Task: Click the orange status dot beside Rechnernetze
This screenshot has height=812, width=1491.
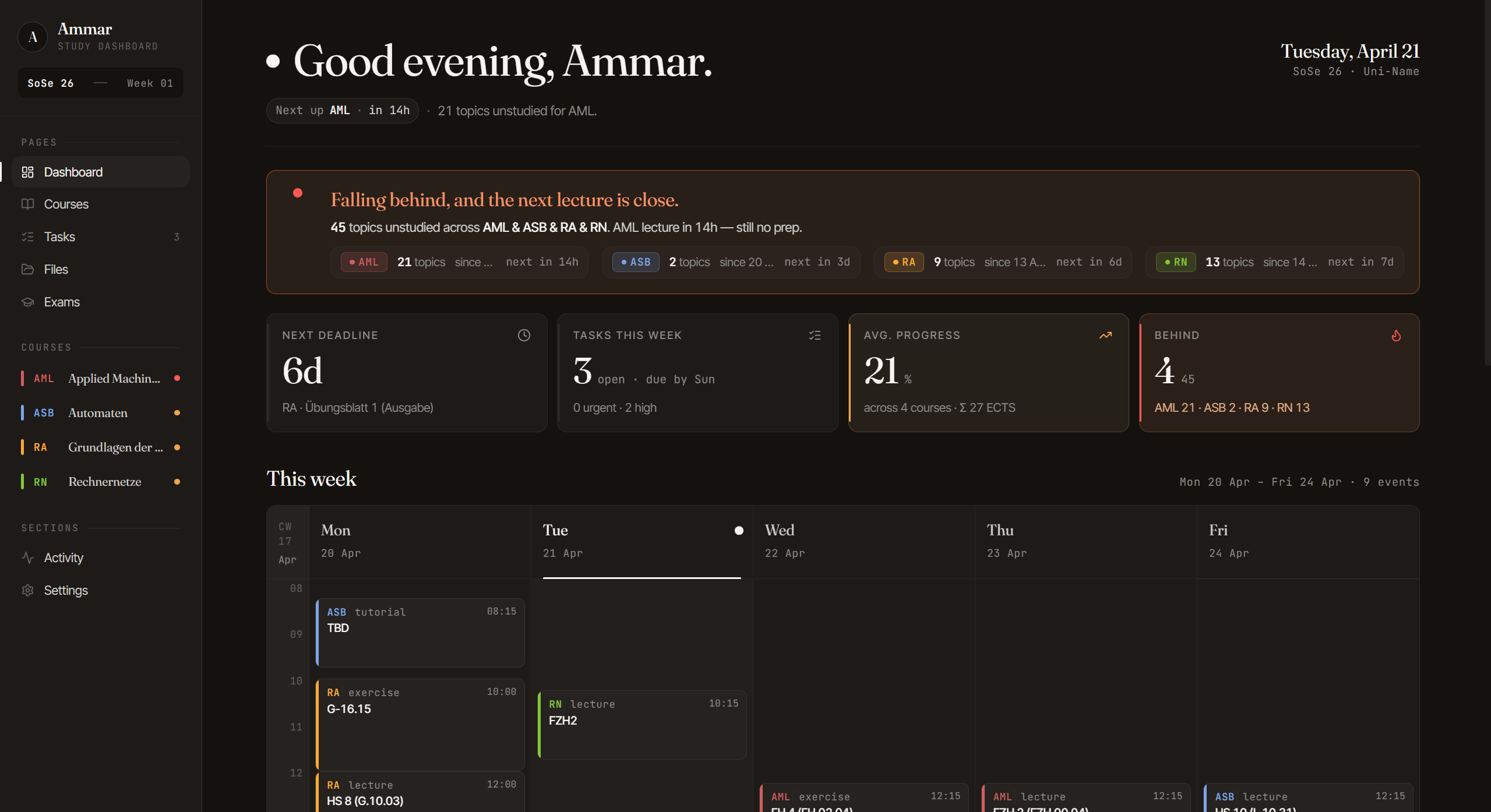Action: (177, 482)
